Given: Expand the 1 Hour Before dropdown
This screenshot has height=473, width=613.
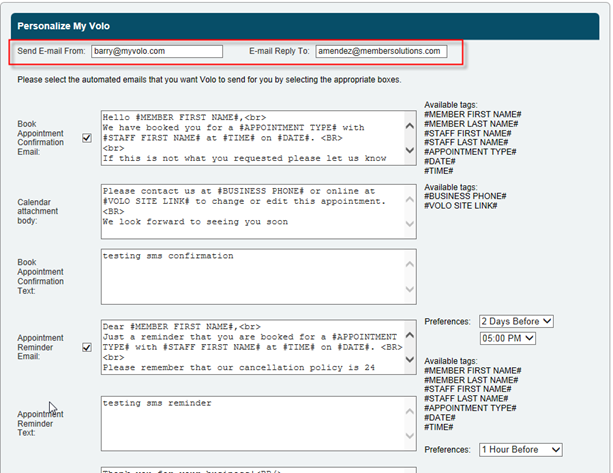Looking at the screenshot, I should pos(520,450).
